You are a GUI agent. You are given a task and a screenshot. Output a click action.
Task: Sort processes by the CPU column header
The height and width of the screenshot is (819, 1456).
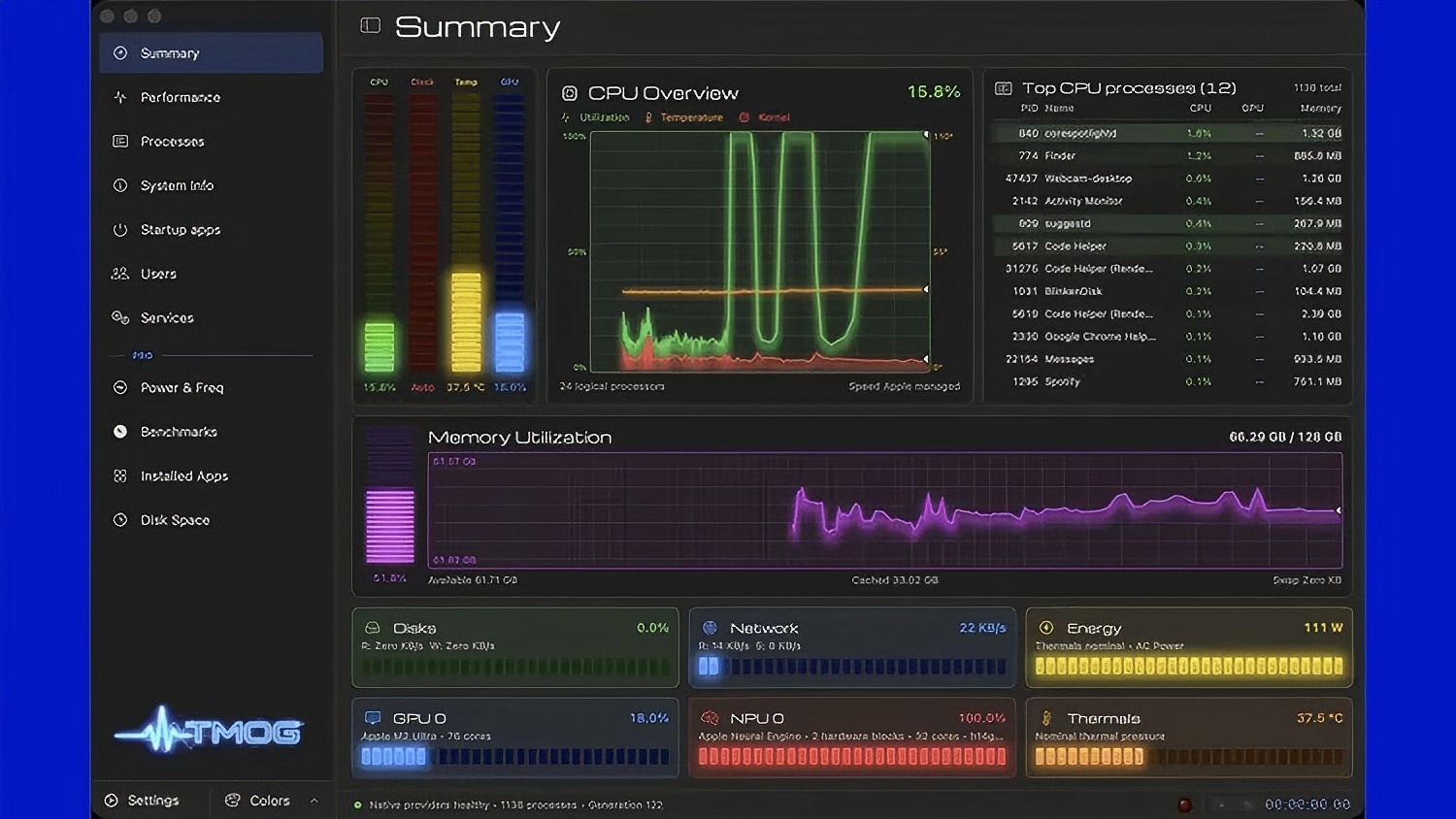(1201, 109)
